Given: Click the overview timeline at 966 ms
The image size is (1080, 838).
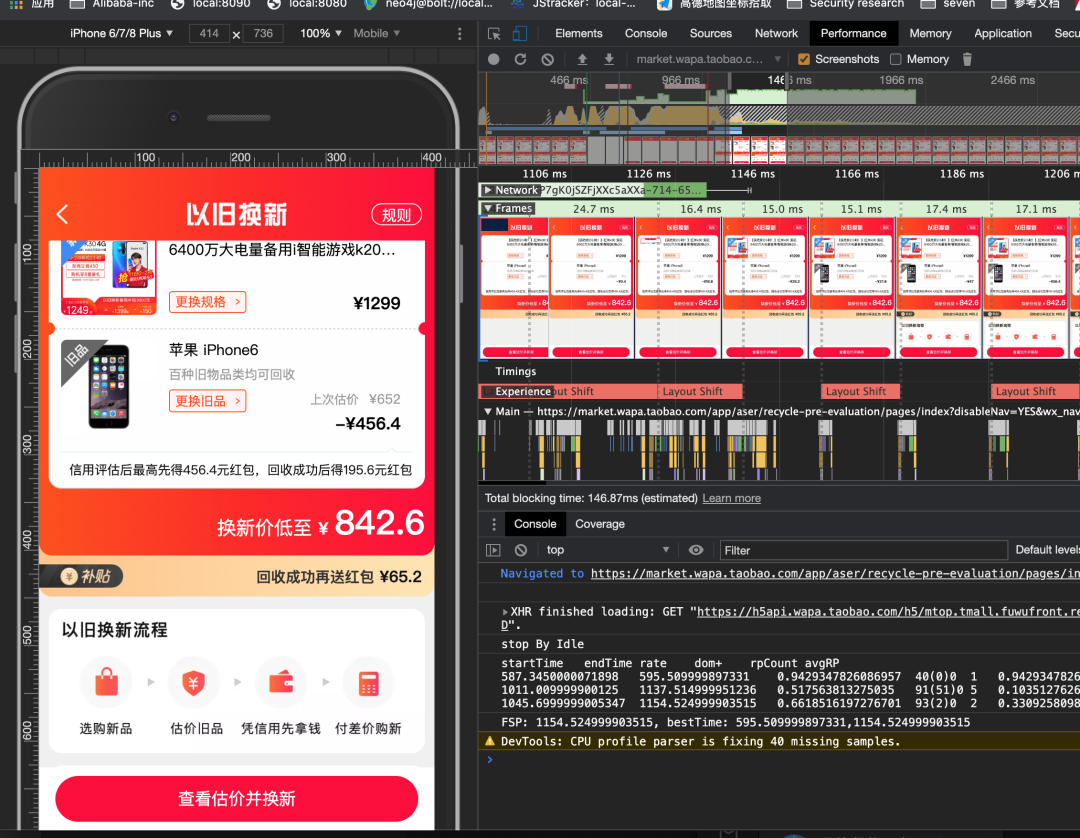Looking at the screenshot, I should pos(681,80).
